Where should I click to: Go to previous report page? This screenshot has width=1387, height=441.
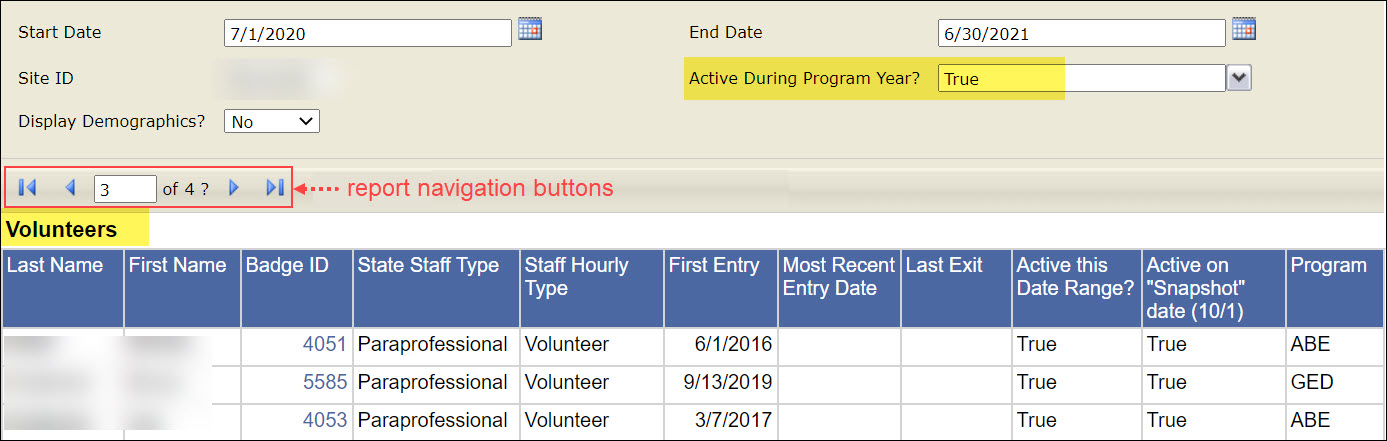click(70, 187)
